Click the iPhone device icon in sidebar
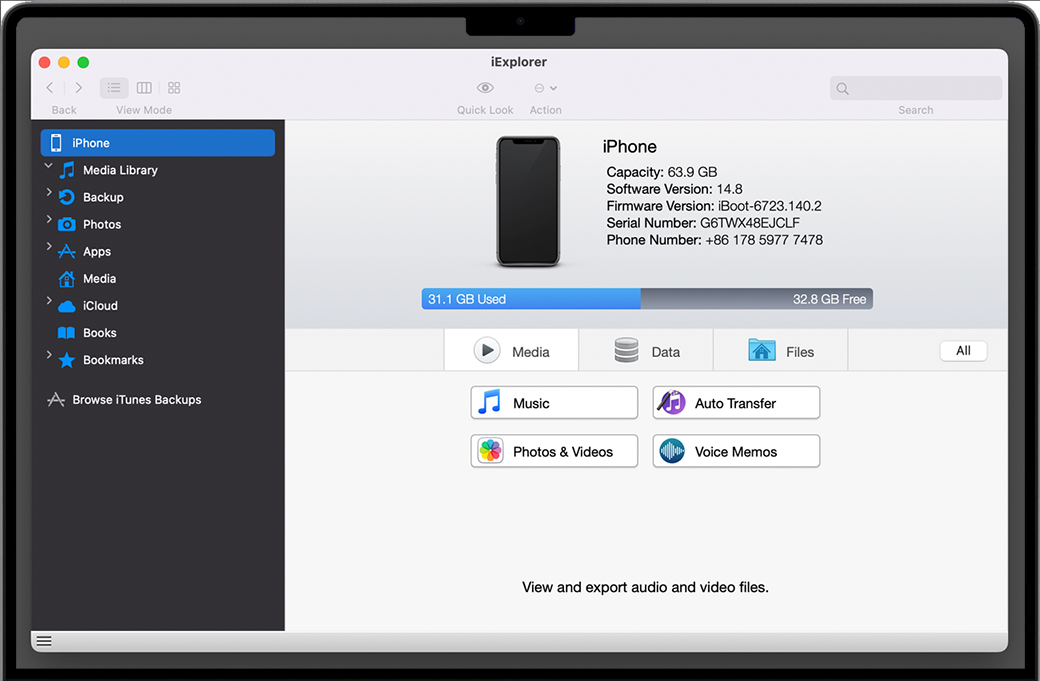 56,143
